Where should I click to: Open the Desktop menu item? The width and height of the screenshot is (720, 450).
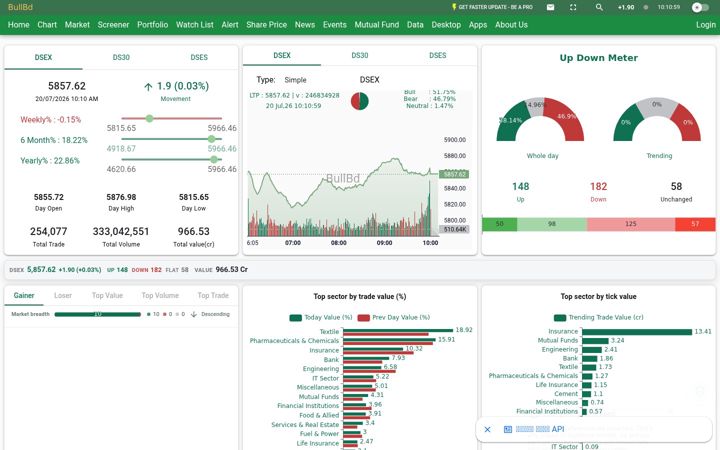click(446, 25)
